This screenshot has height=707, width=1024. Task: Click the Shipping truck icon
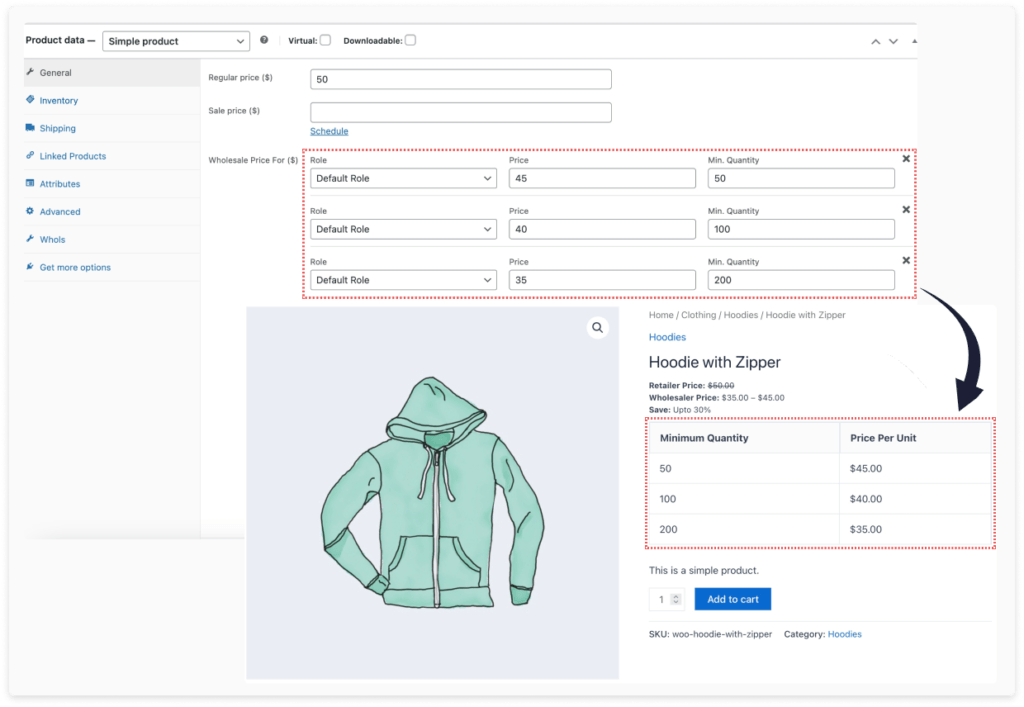tap(32, 128)
